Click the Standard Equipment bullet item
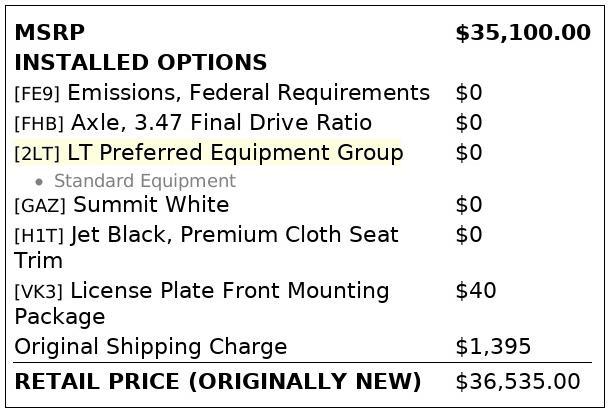This screenshot has height=408, width=612. [144, 181]
